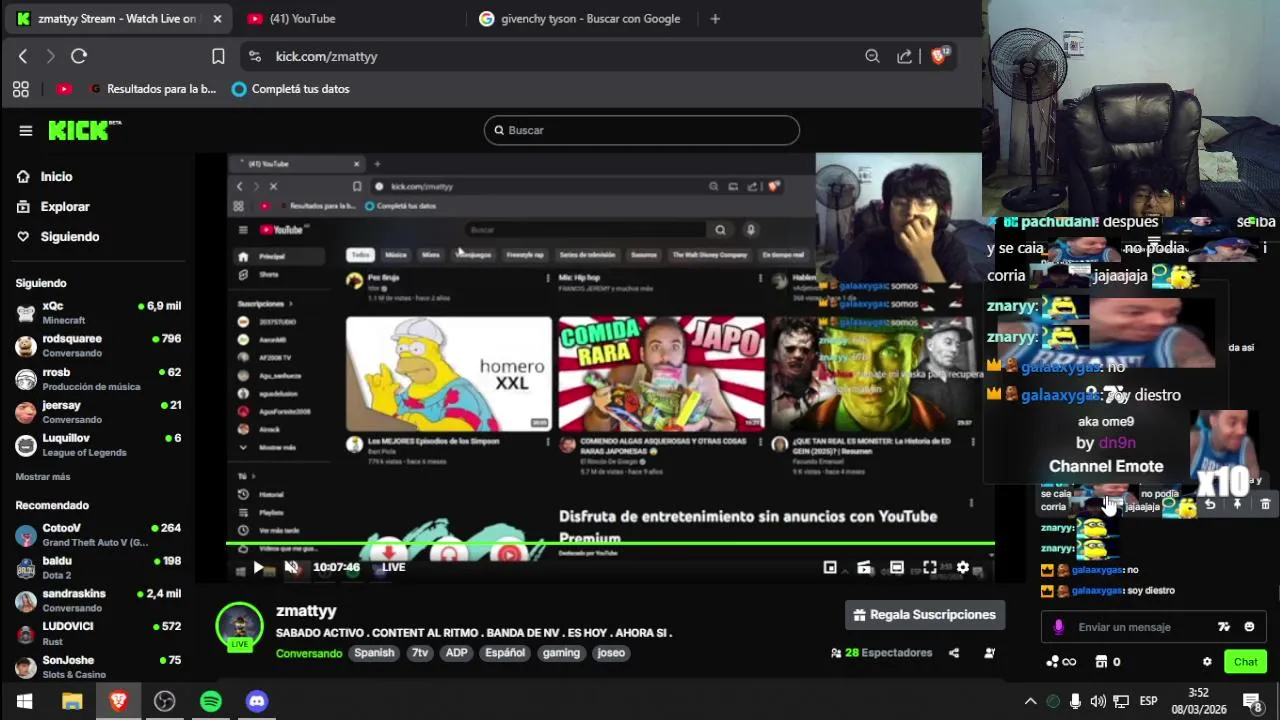Reply to hovered chat message
Viewport: 1280px width, 720px height.
click(x=1210, y=505)
